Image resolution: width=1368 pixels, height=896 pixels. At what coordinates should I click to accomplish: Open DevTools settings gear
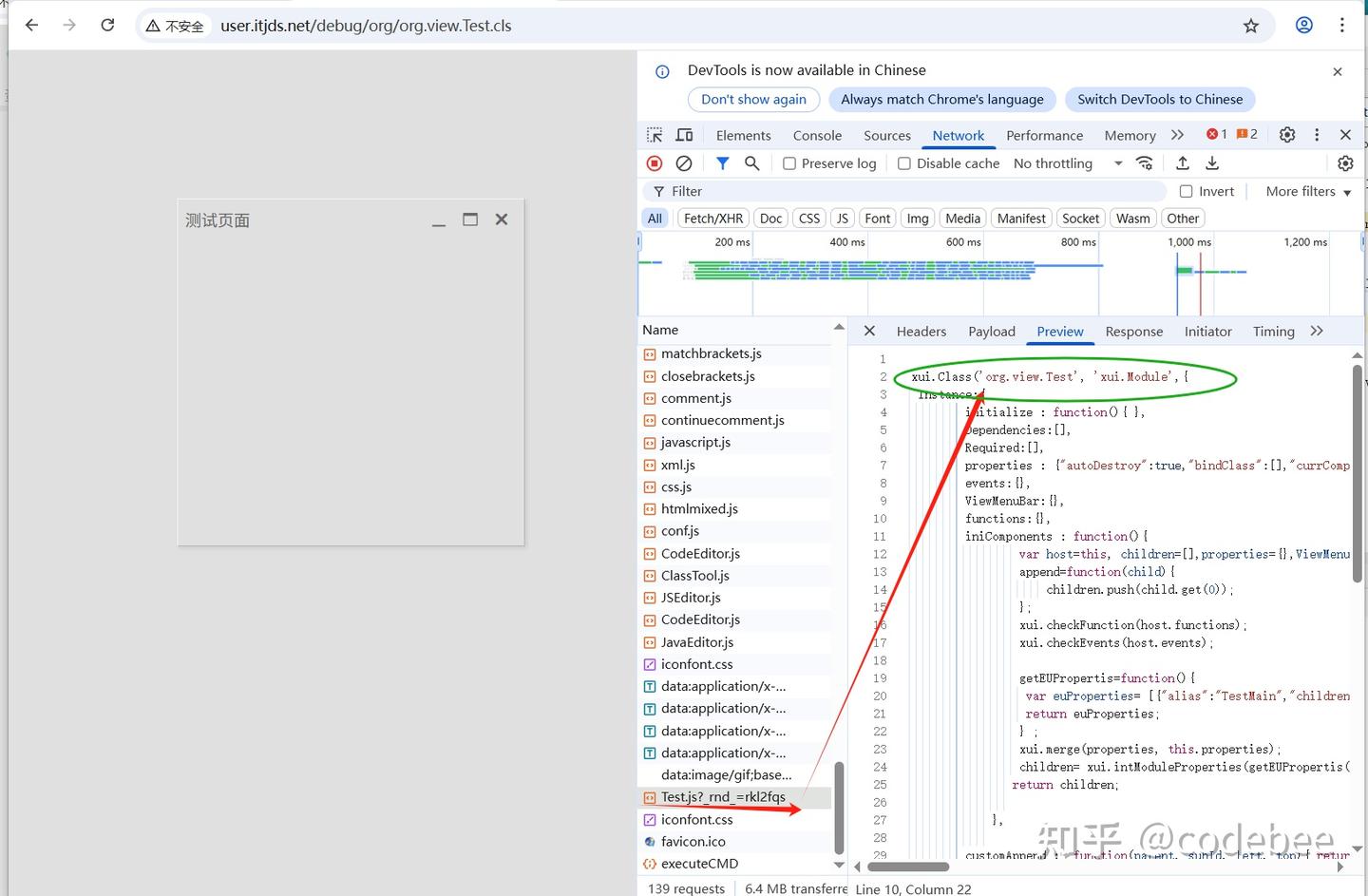(x=1287, y=135)
